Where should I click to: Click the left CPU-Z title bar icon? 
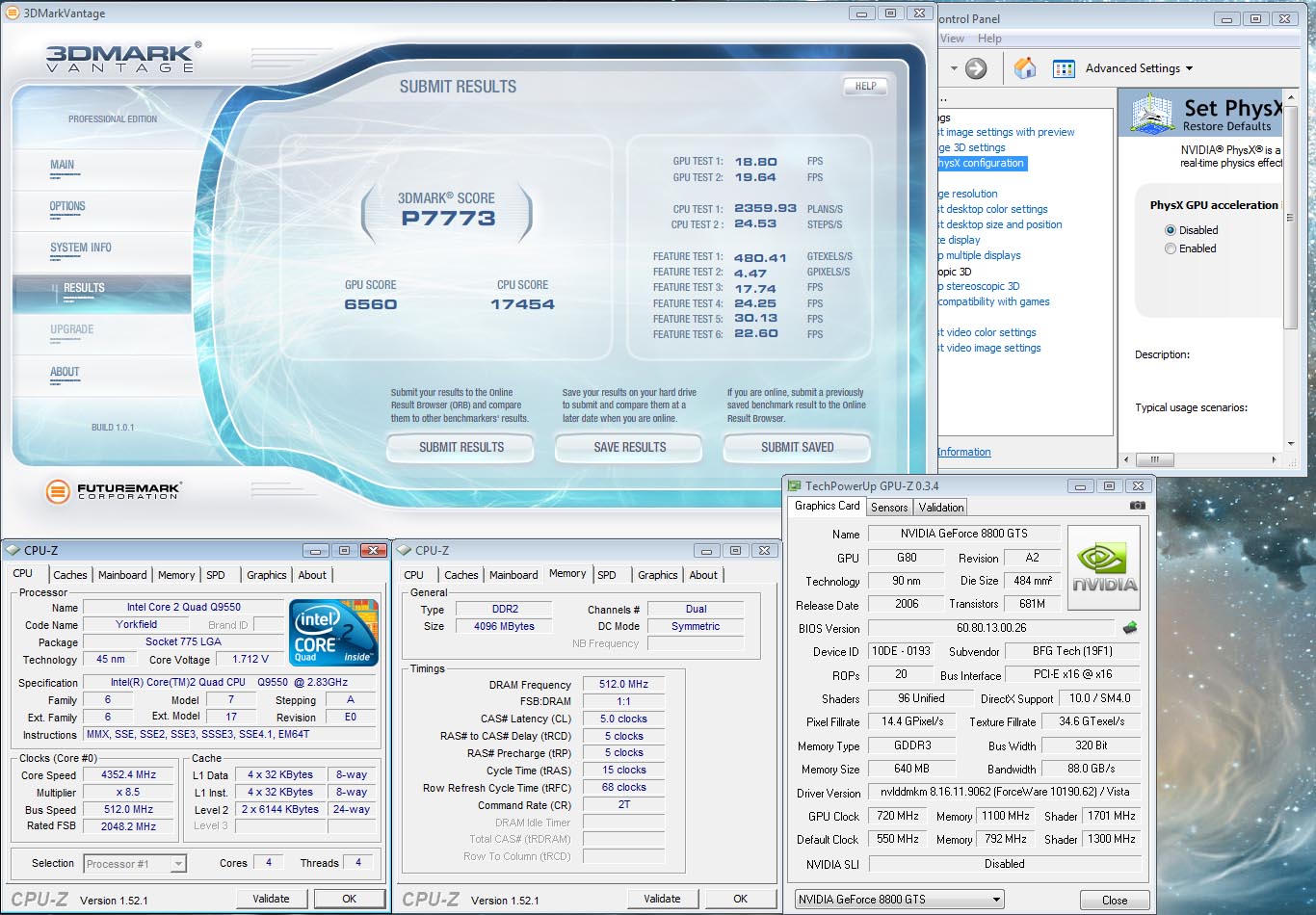click(13, 551)
